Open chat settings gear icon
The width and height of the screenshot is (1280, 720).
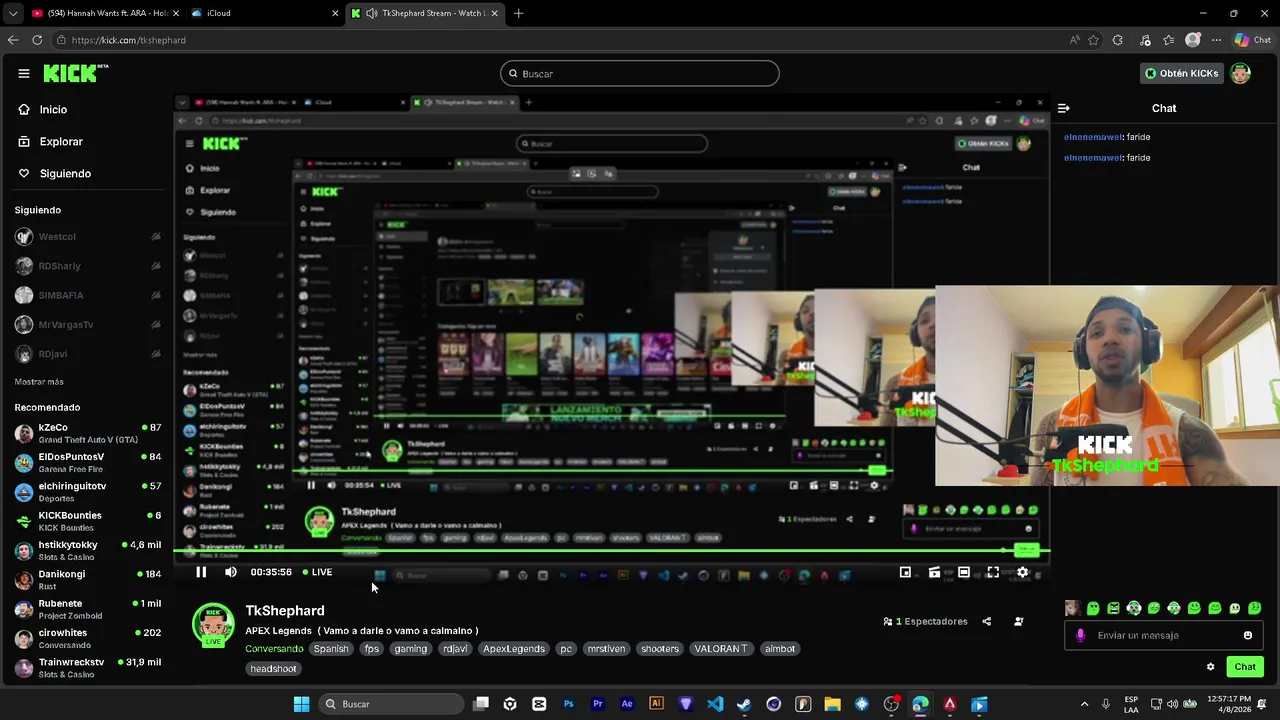[1210, 667]
